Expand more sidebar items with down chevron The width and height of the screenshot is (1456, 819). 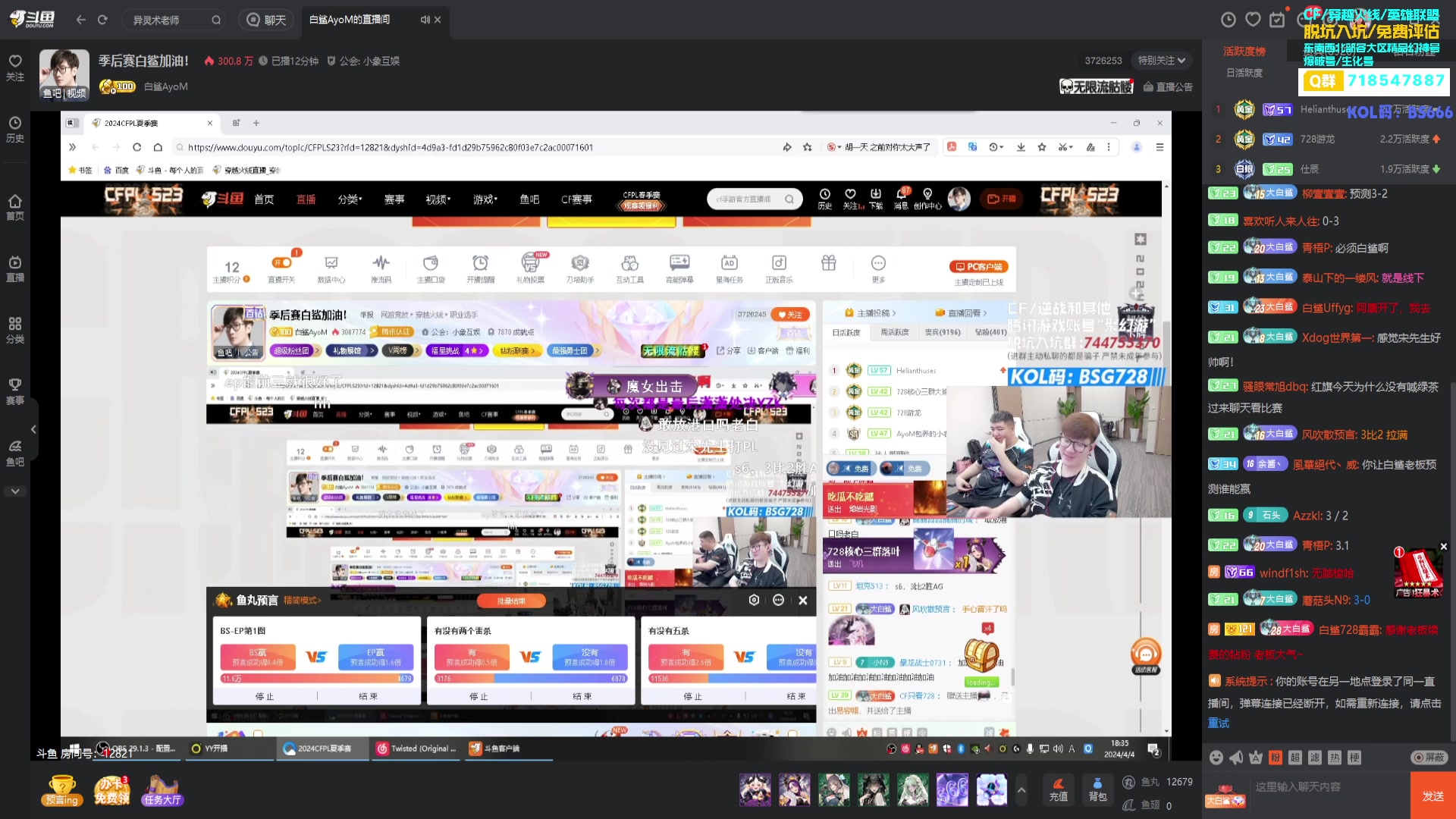coord(15,491)
